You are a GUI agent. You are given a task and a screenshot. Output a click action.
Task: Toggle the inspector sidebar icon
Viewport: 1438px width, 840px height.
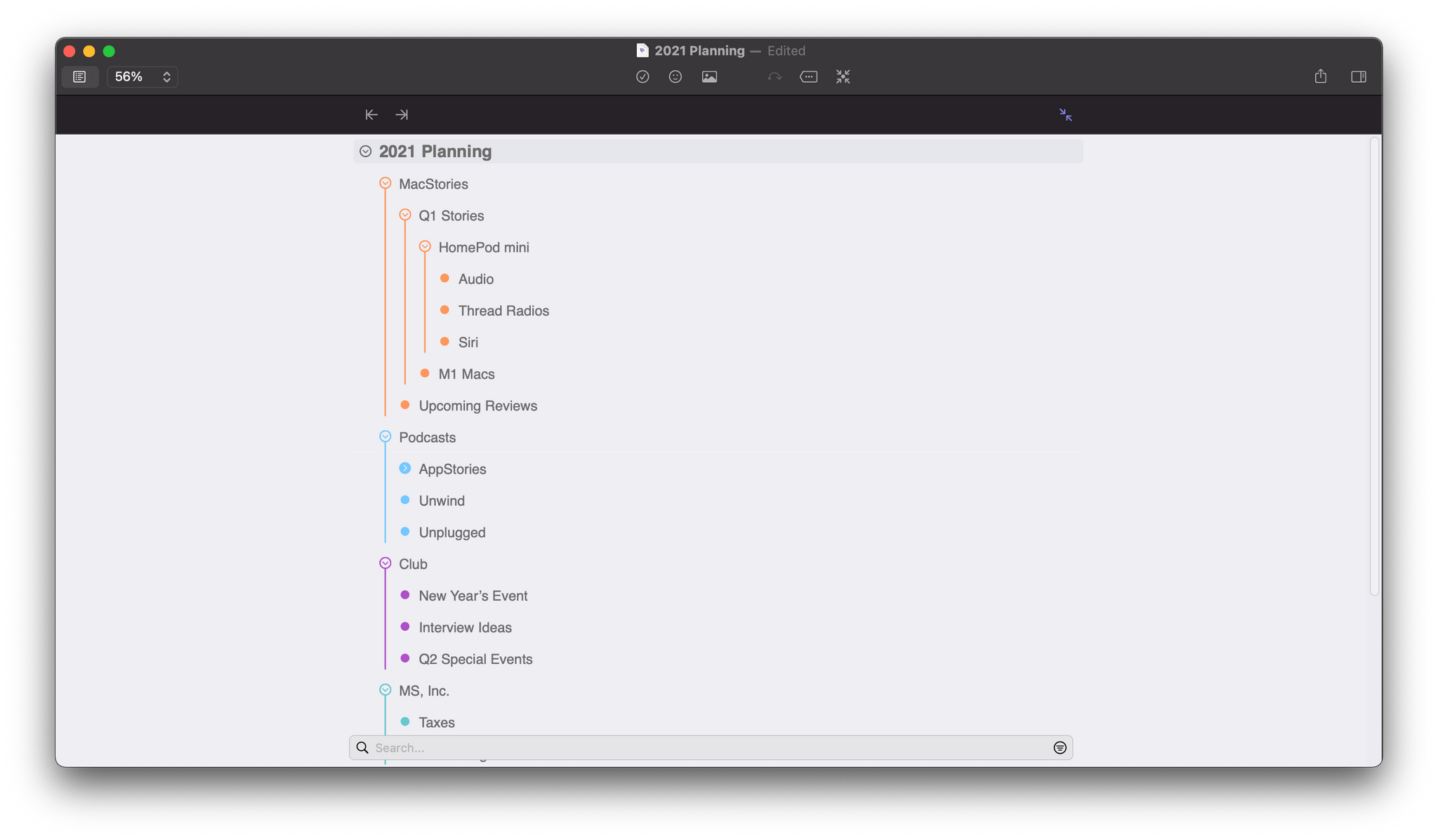pos(1359,76)
